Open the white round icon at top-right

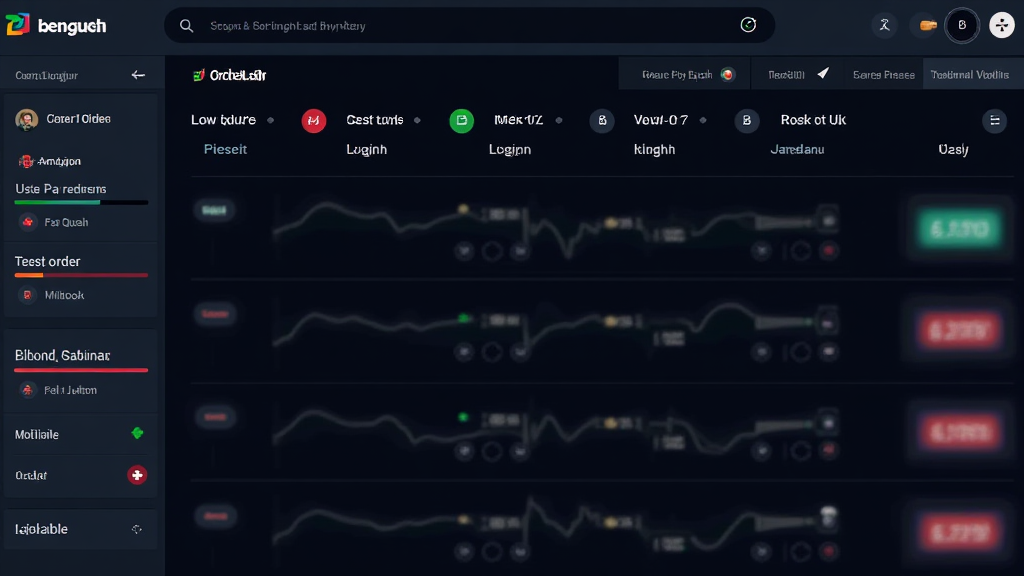tap(1001, 26)
